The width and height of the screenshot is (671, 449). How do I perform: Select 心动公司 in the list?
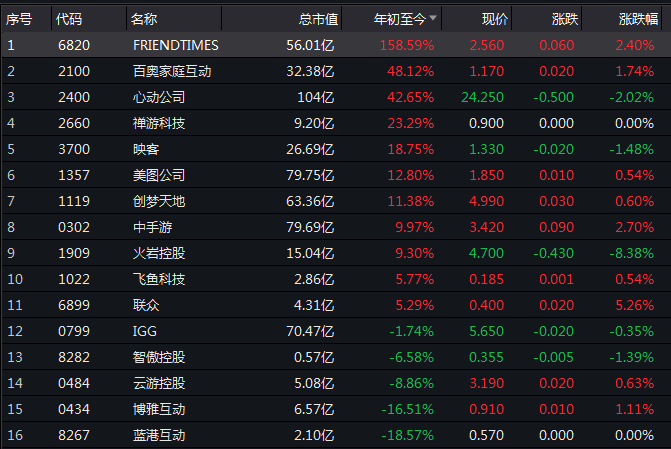tap(159, 97)
